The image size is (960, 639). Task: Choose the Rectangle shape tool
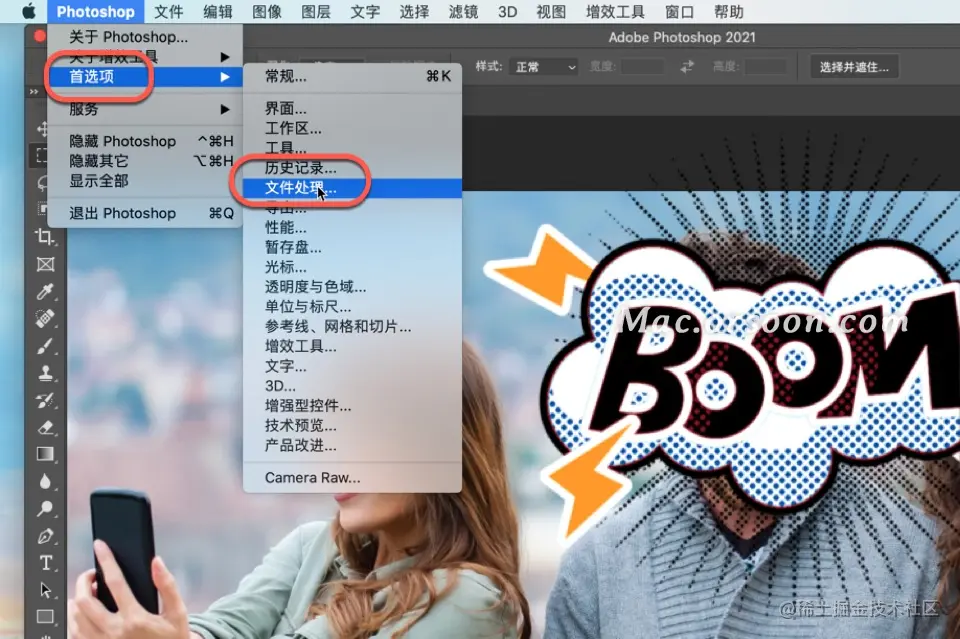45,616
